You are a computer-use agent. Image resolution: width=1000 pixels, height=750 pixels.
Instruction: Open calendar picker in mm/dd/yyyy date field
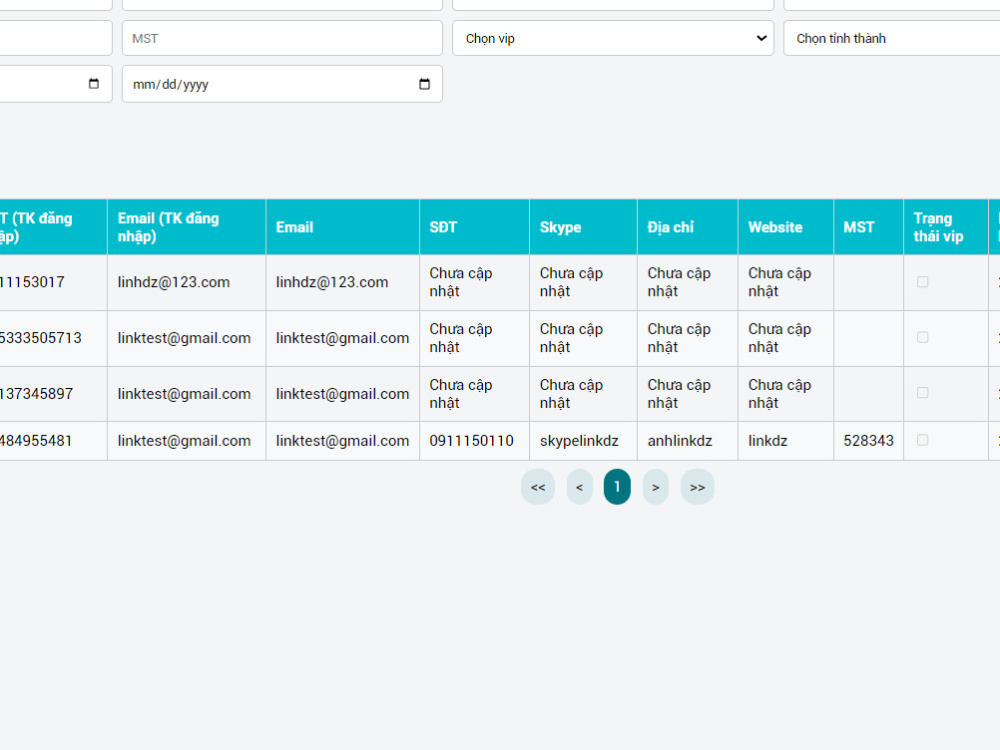(x=424, y=84)
